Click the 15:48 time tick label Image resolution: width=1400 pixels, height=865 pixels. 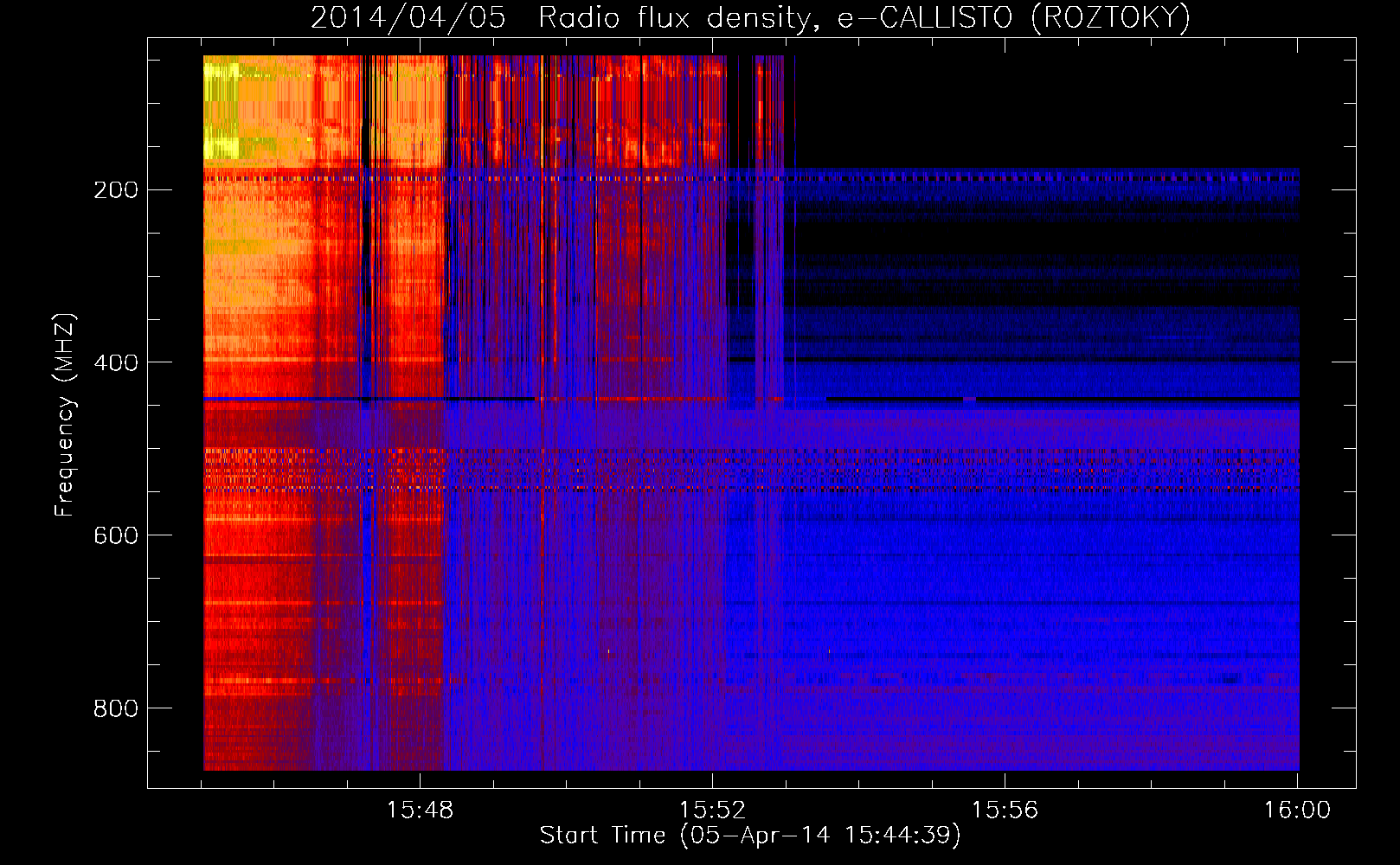pos(420,811)
